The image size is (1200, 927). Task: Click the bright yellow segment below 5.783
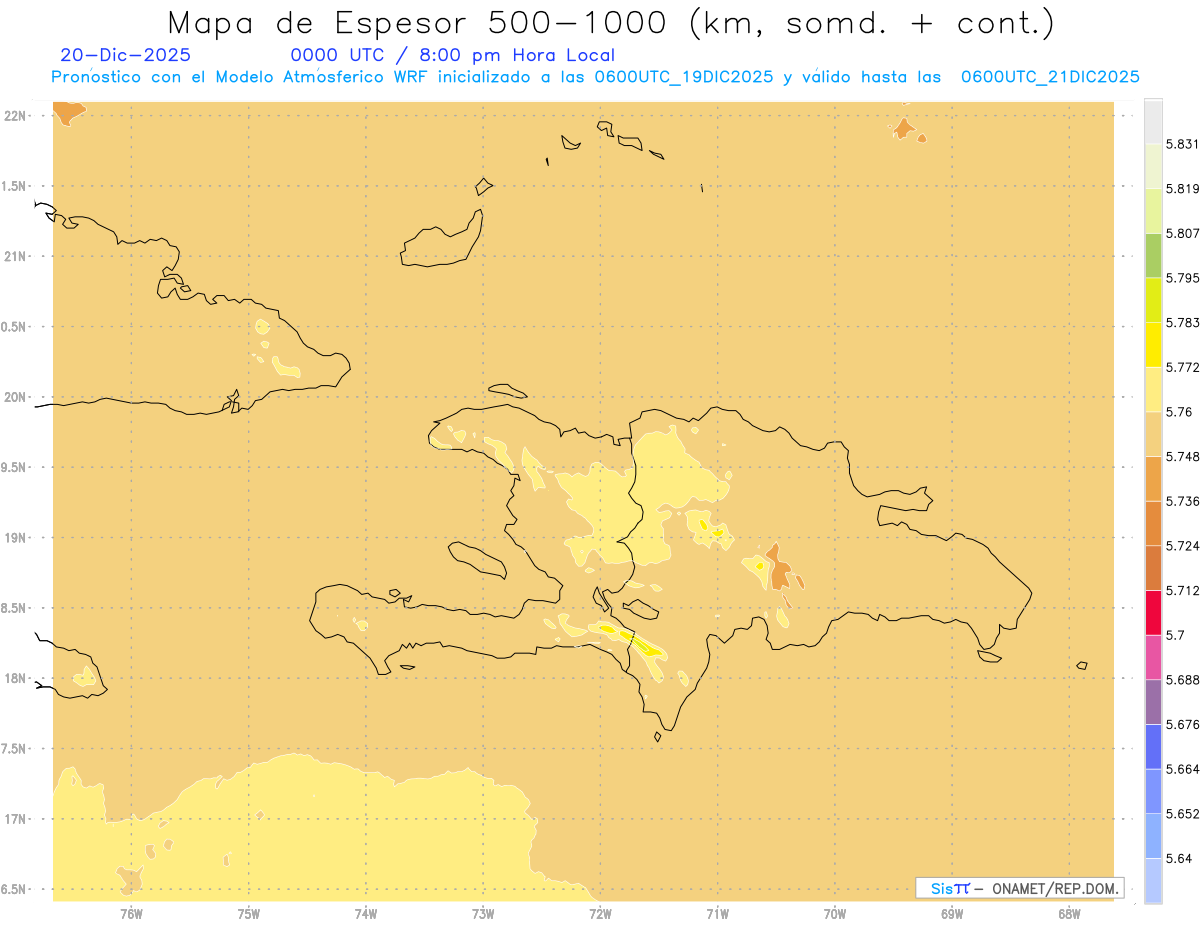point(1153,344)
